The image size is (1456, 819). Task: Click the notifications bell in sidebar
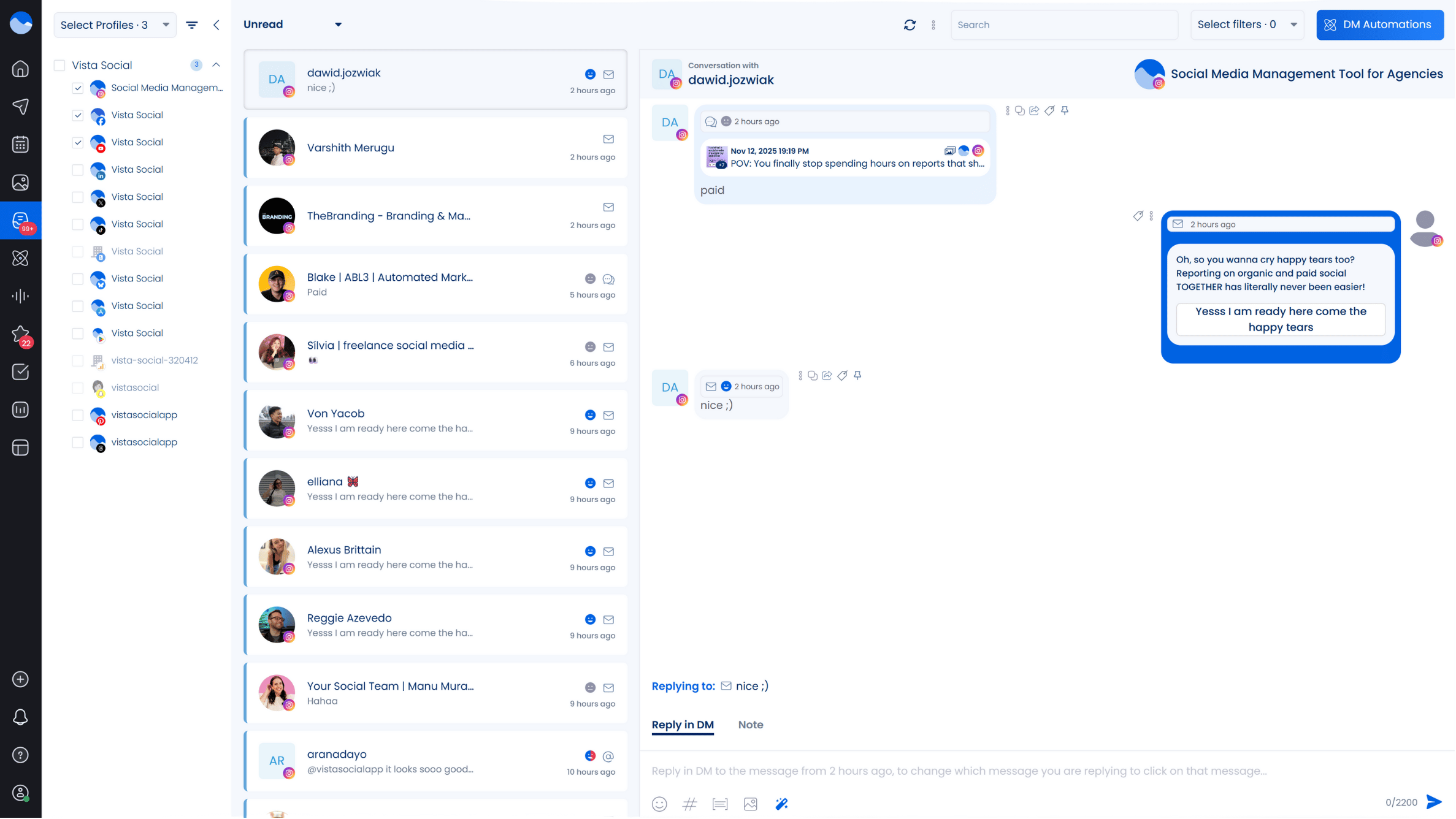pos(20,718)
